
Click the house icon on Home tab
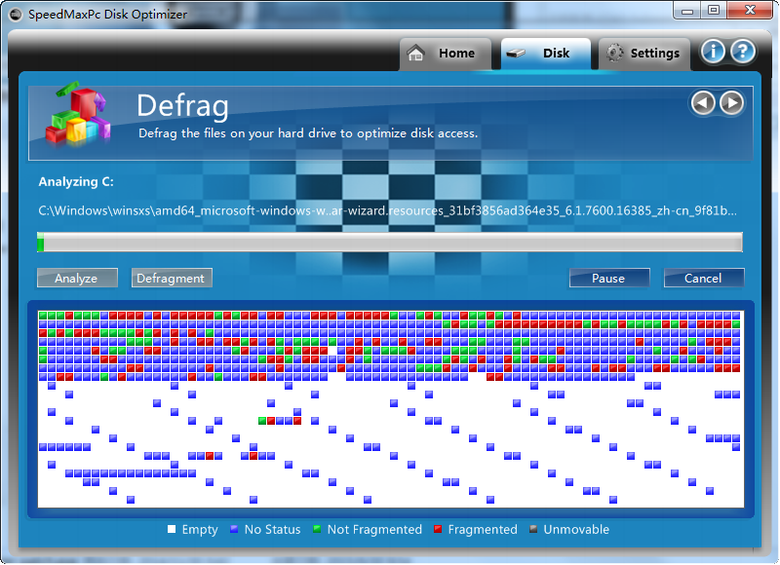417,54
